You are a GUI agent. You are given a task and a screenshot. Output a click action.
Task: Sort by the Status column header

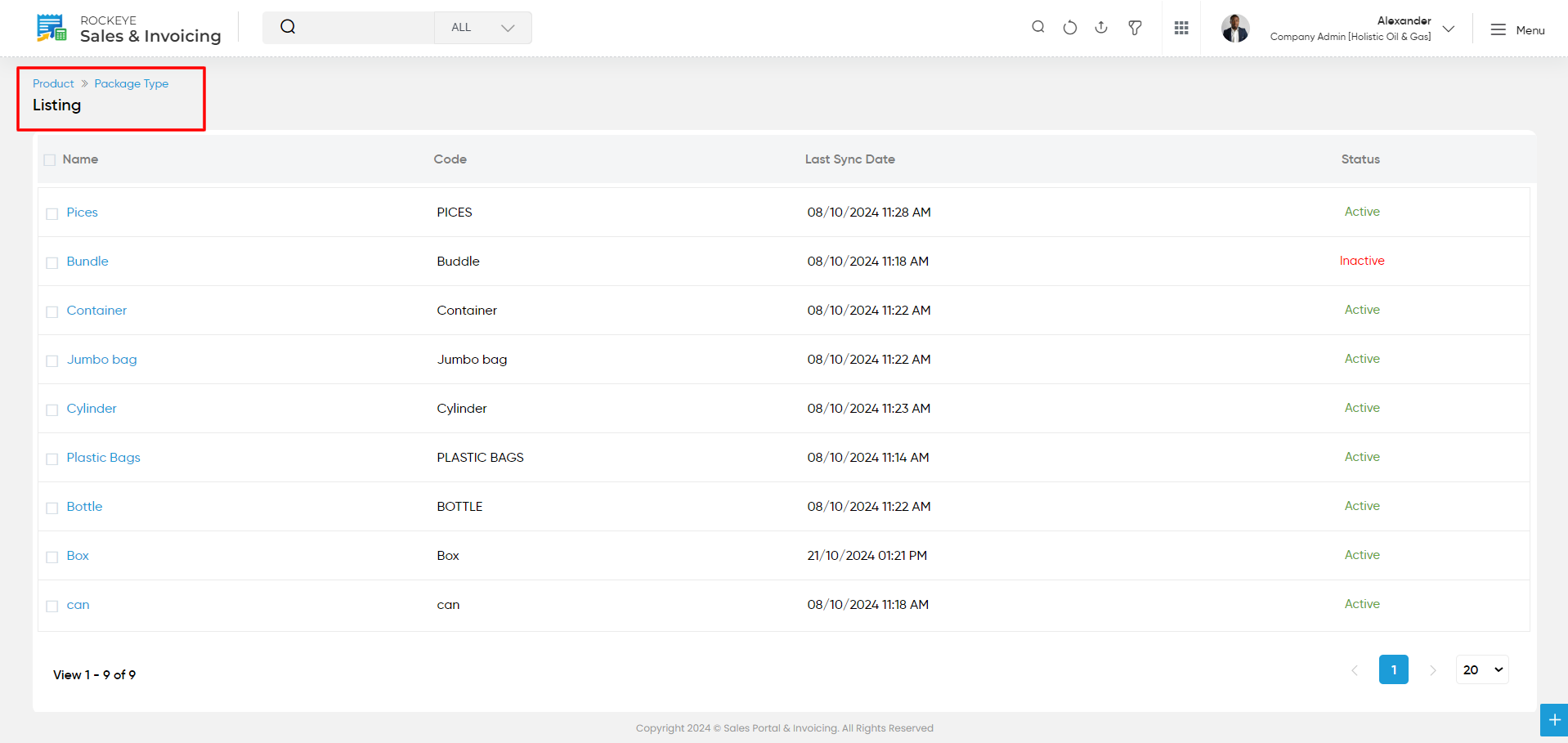(x=1360, y=159)
